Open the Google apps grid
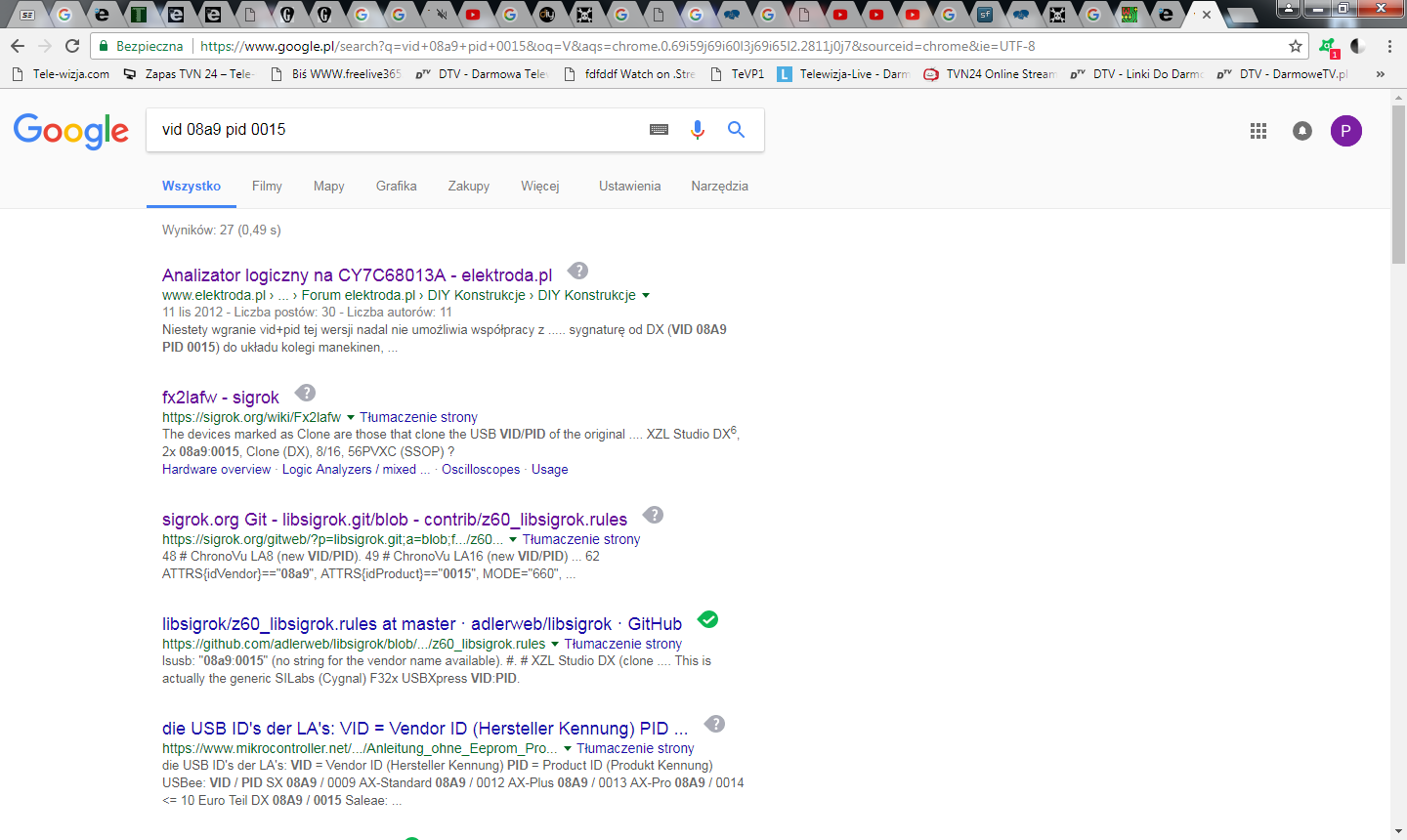 coord(1258,131)
